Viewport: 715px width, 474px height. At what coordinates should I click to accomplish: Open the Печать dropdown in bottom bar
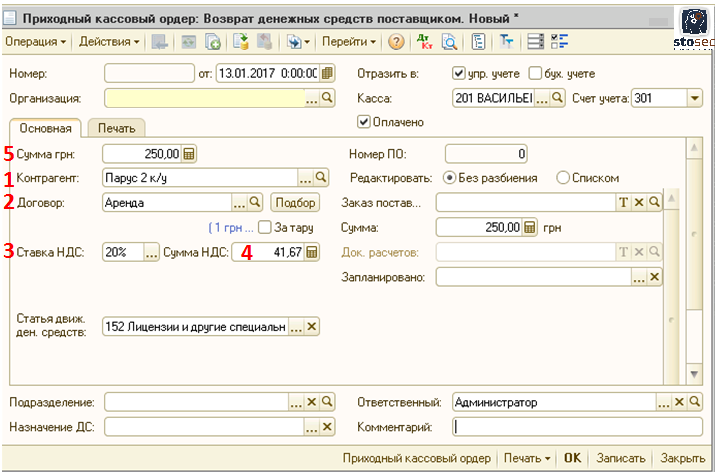click(x=526, y=458)
